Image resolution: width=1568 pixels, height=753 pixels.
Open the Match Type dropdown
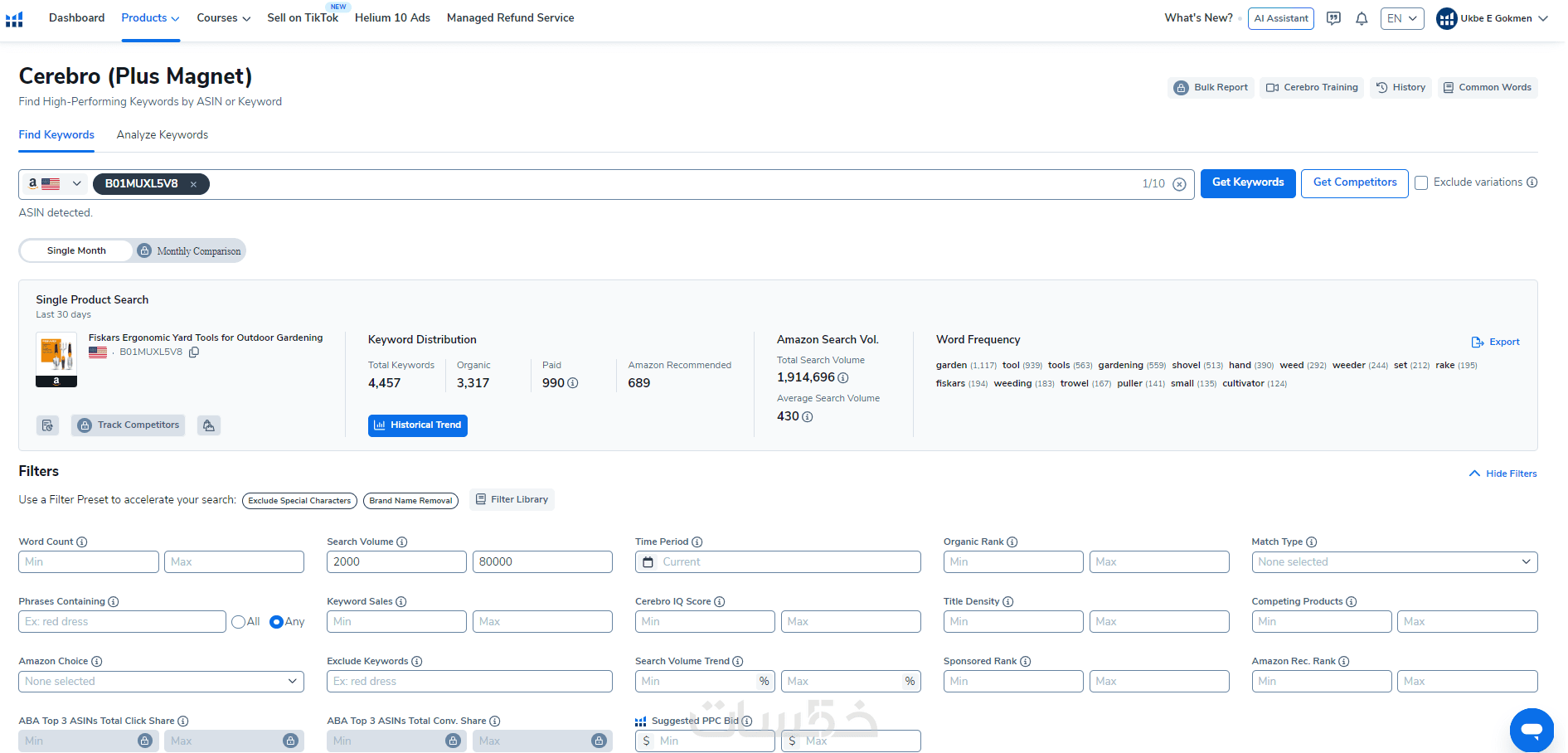tap(1395, 562)
